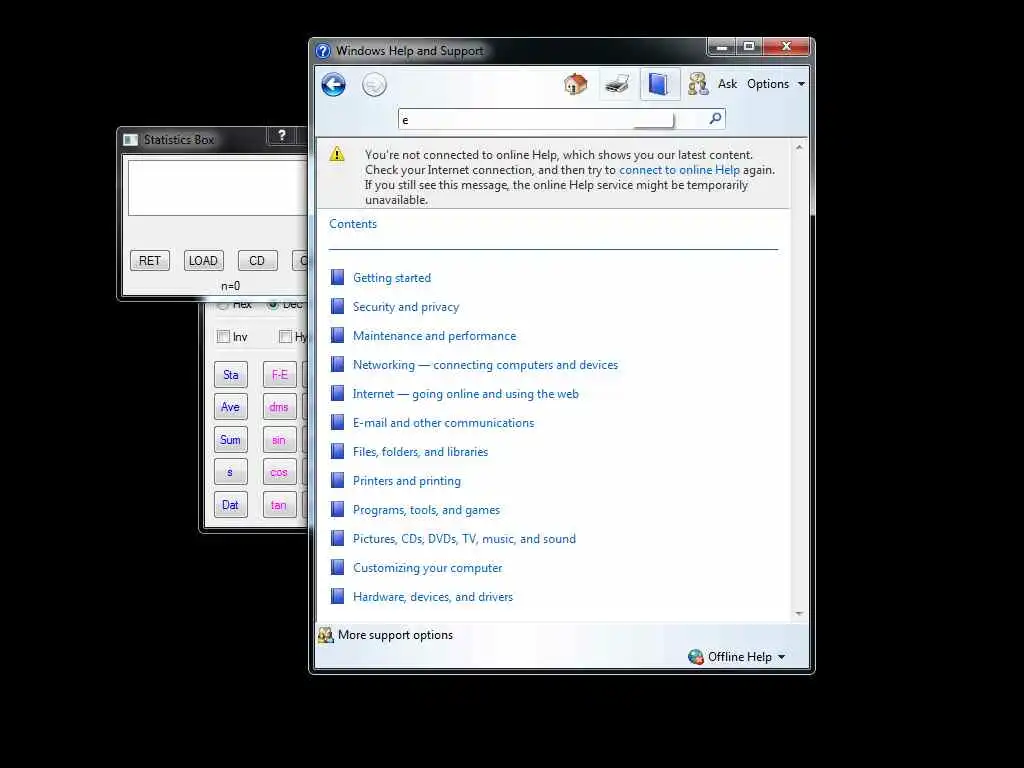Click CD button in Statistics Box
Image resolution: width=1024 pixels, height=768 pixels.
point(257,261)
